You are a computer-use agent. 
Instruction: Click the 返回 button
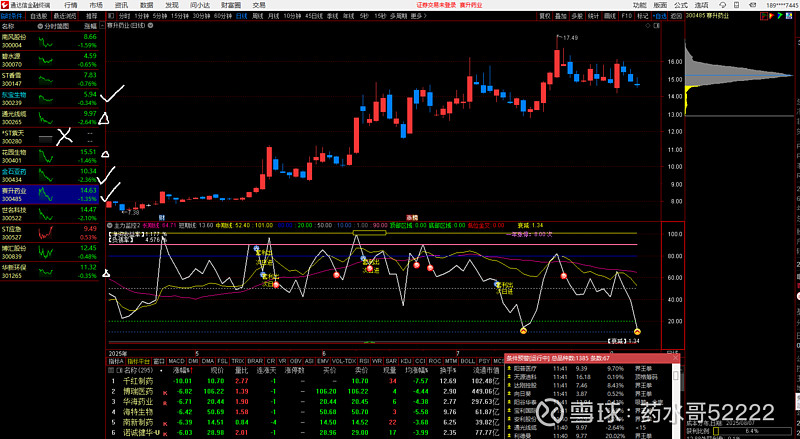(676, 16)
